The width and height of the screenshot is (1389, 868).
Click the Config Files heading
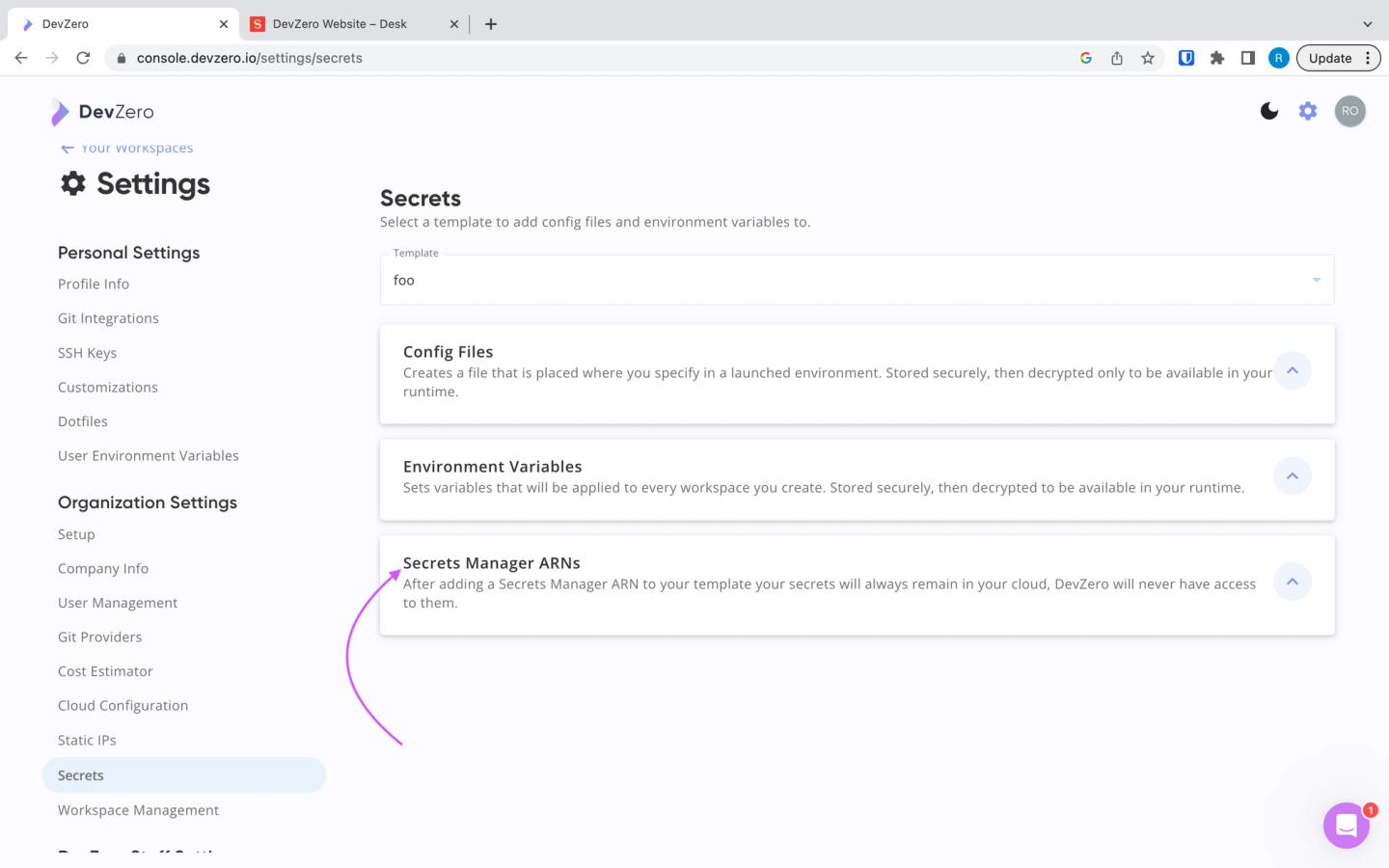click(449, 352)
